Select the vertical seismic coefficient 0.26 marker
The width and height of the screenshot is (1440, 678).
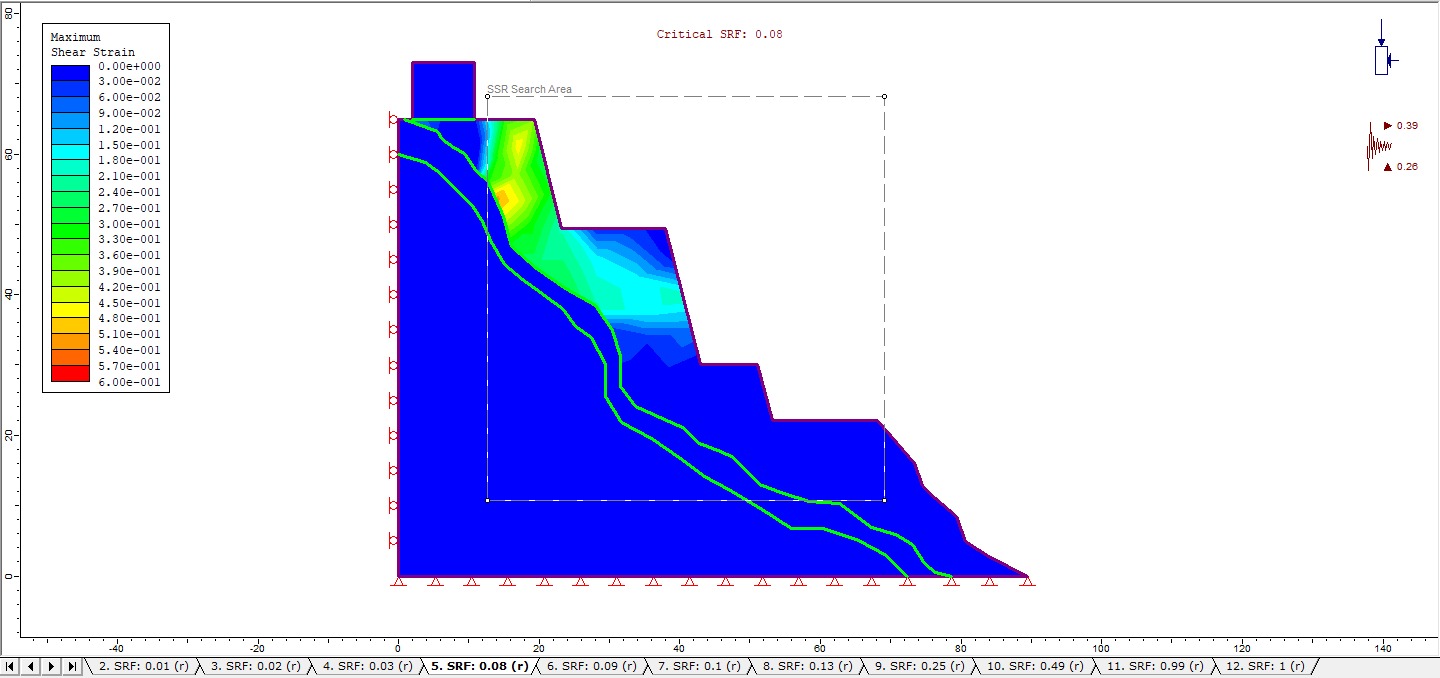coord(1401,167)
